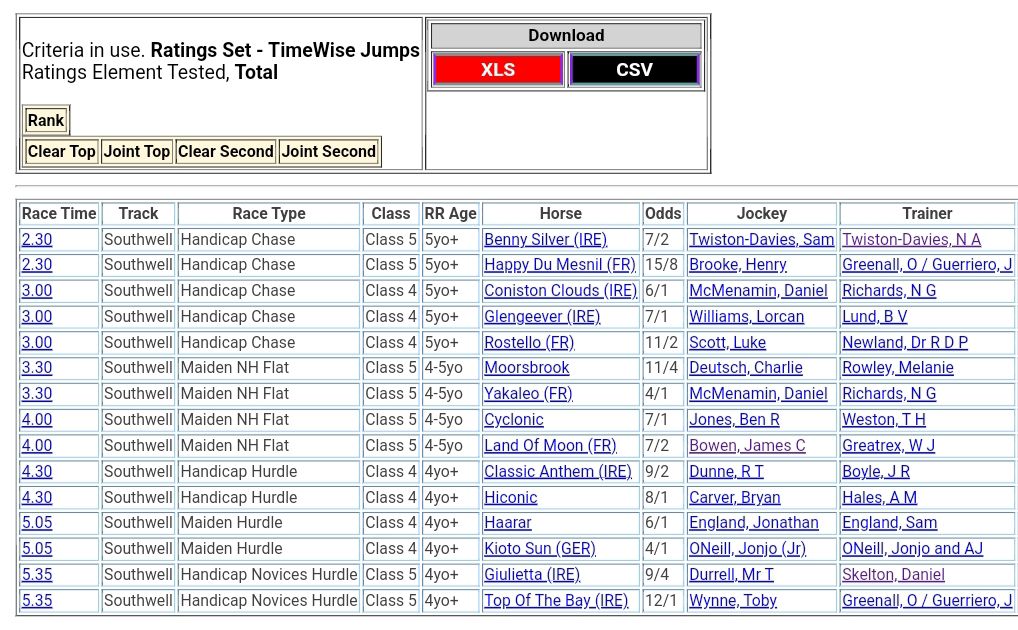Choose the Clear Second filter
This screenshot has width=1018, height=630.
coord(225,152)
